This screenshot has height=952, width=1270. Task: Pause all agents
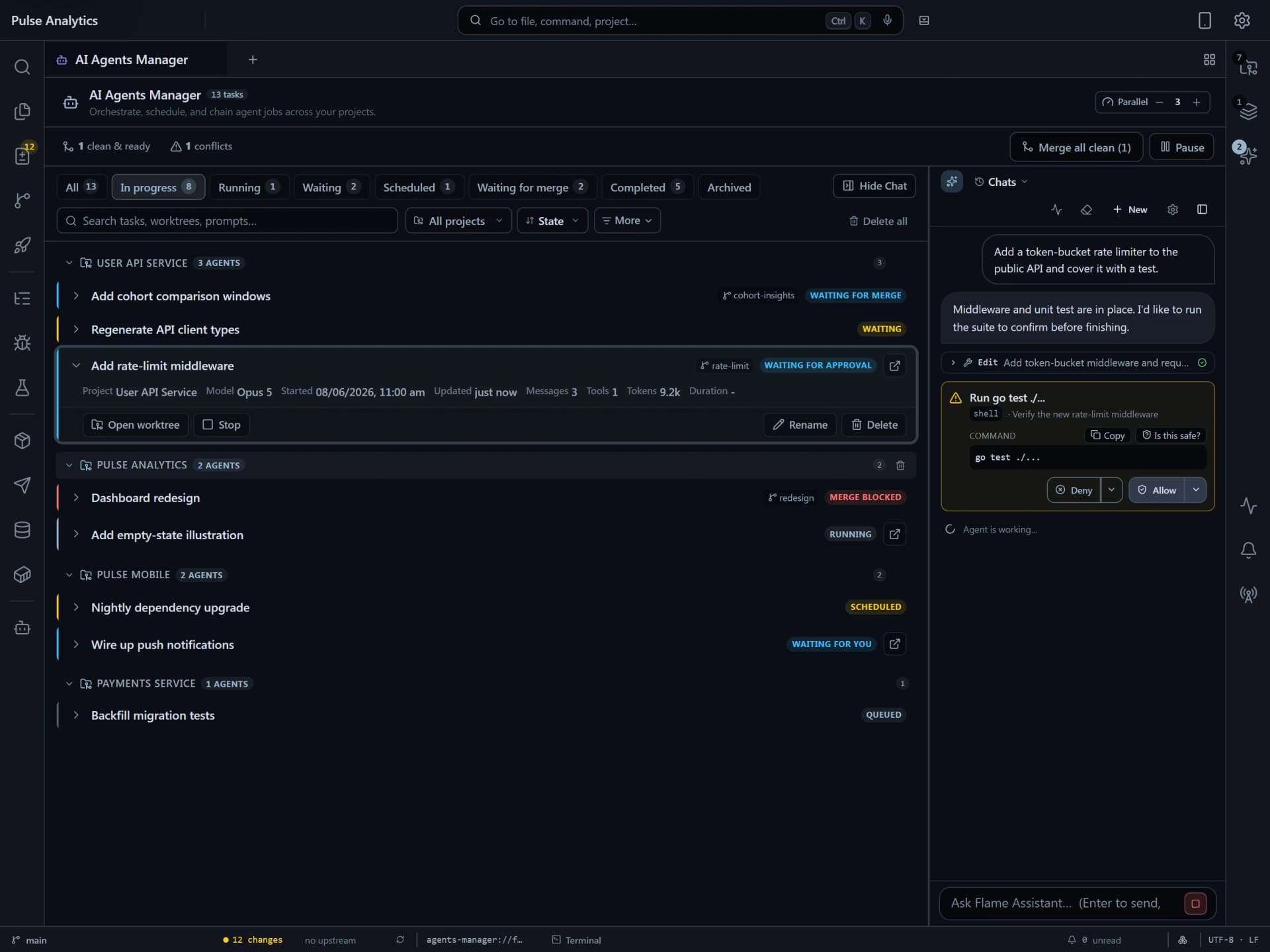pos(1181,147)
